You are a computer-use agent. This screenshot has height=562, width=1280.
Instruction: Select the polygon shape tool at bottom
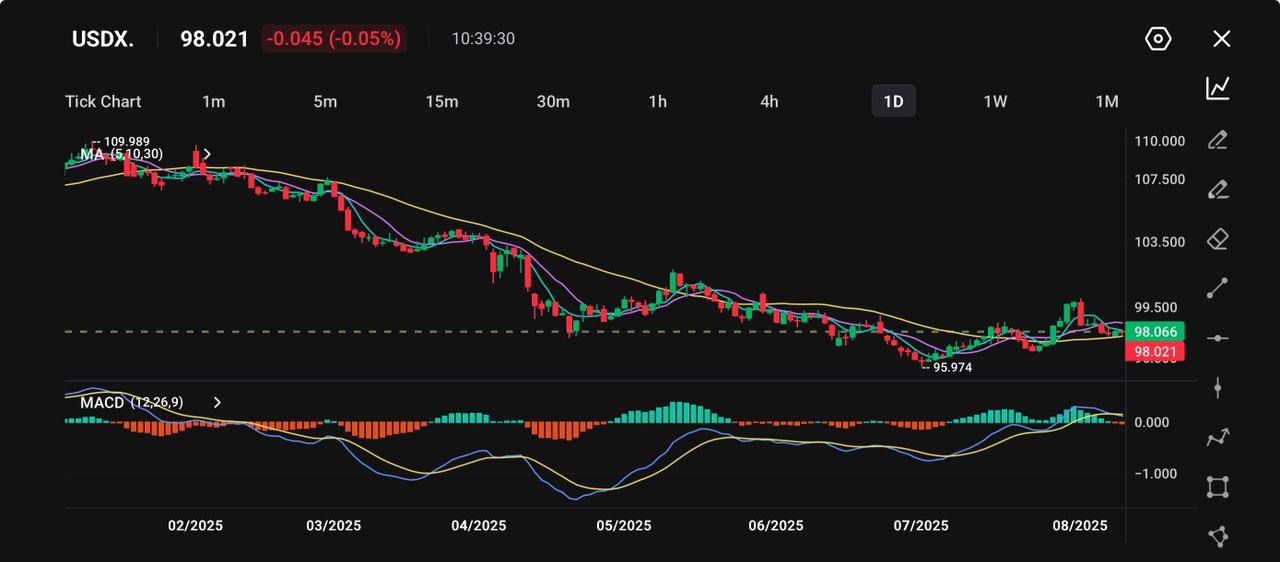tap(1217, 536)
